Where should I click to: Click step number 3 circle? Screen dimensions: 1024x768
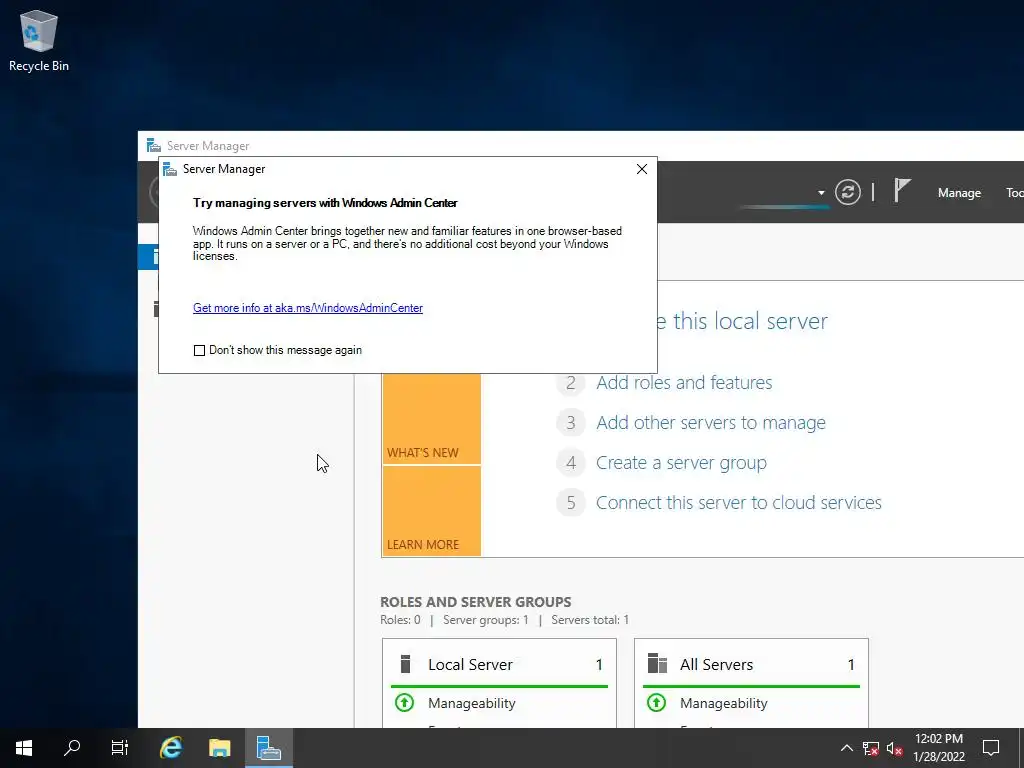(x=571, y=423)
